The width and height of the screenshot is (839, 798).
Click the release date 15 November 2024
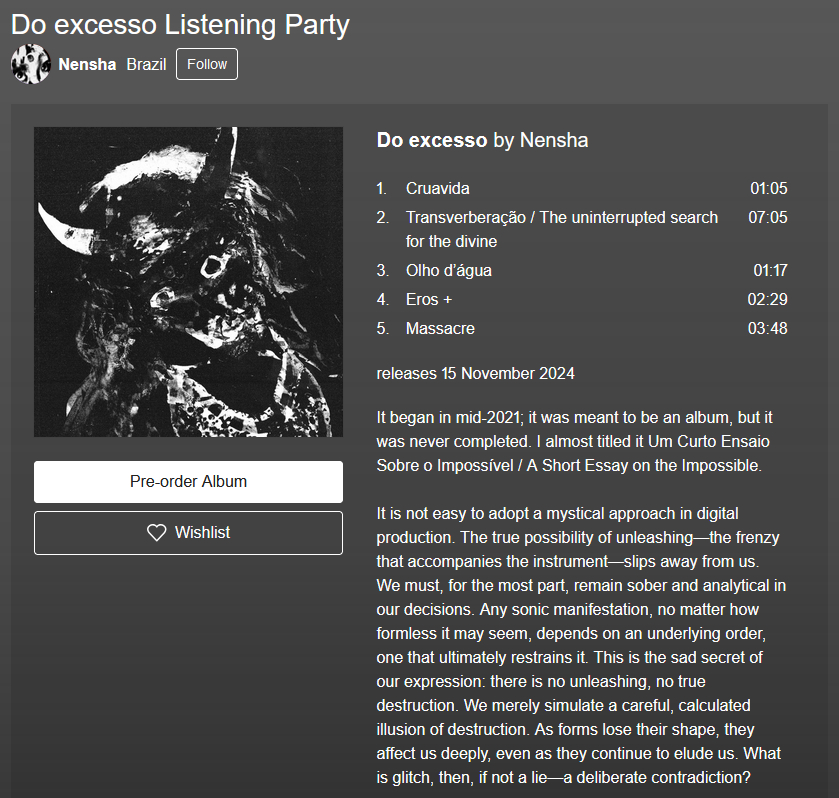point(508,373)
